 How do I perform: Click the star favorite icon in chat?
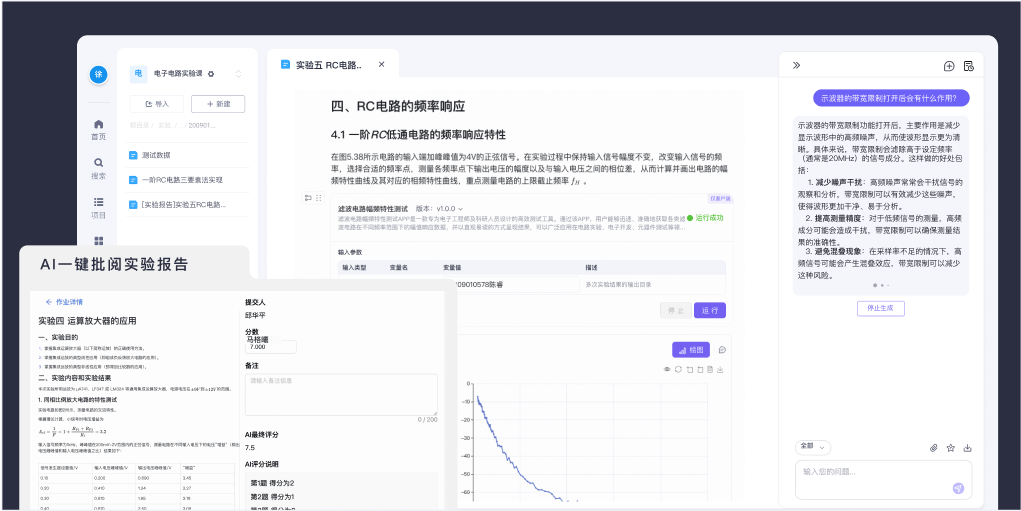pyautogui.click(x=950, y=448)
